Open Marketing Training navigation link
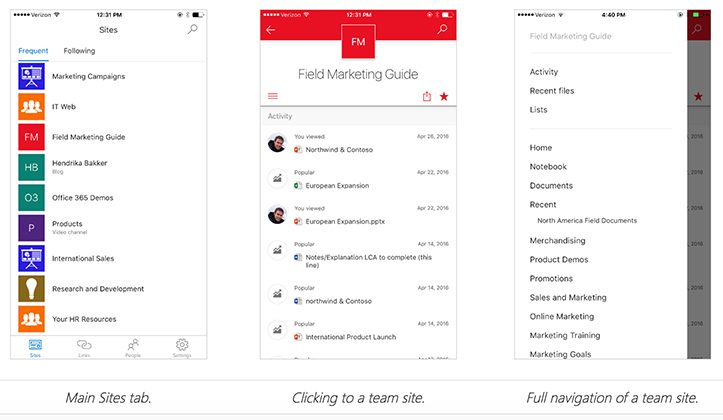The height and width of the screenshot is (420, 723). (x=565, y=335)
